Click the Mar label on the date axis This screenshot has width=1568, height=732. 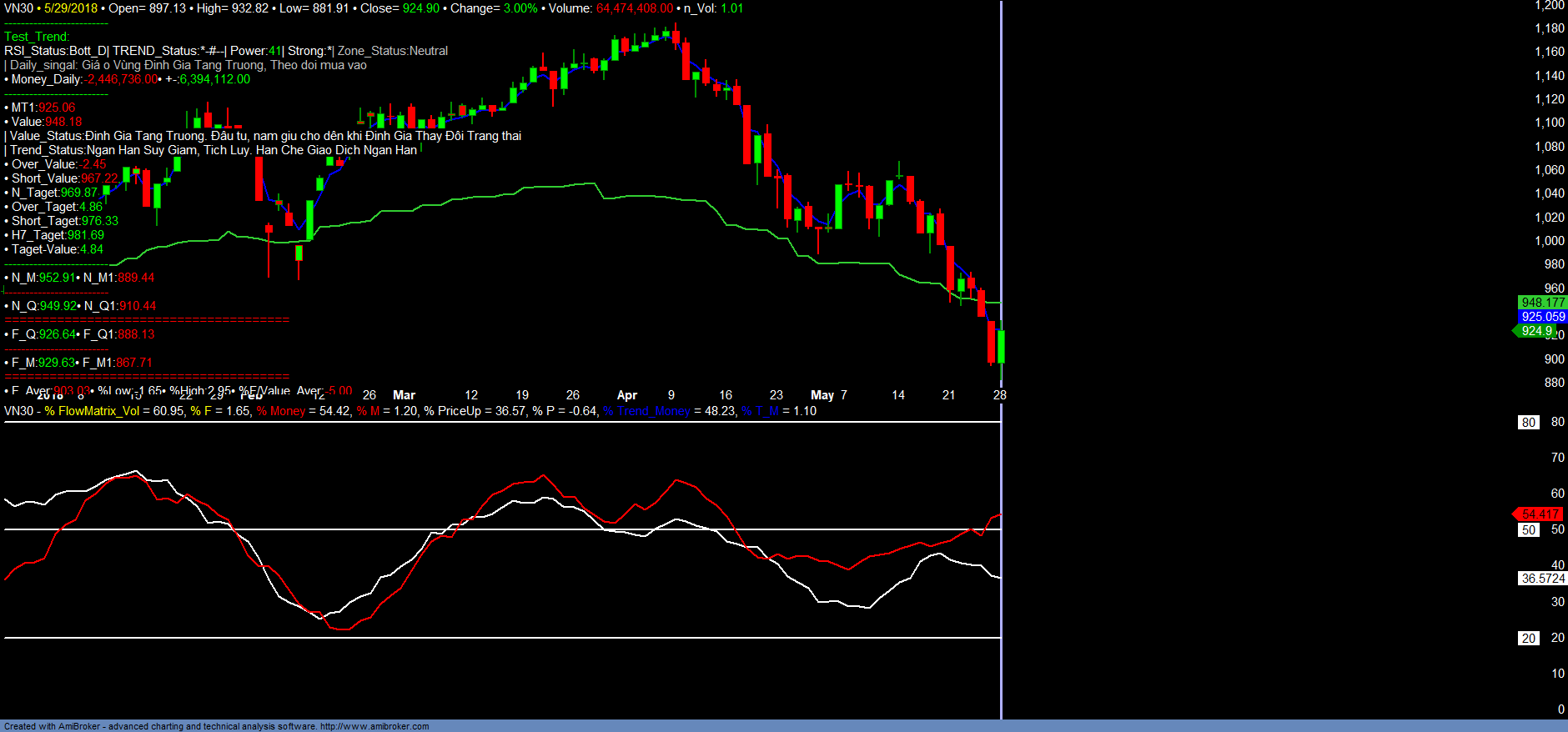click(404, 395)
